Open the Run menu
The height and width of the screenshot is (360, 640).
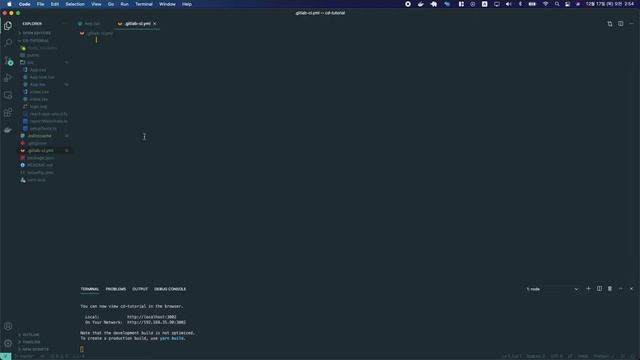[124, 4]
